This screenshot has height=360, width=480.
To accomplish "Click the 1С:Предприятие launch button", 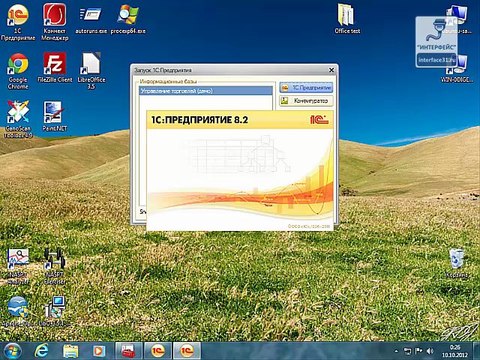I will 306,88.
